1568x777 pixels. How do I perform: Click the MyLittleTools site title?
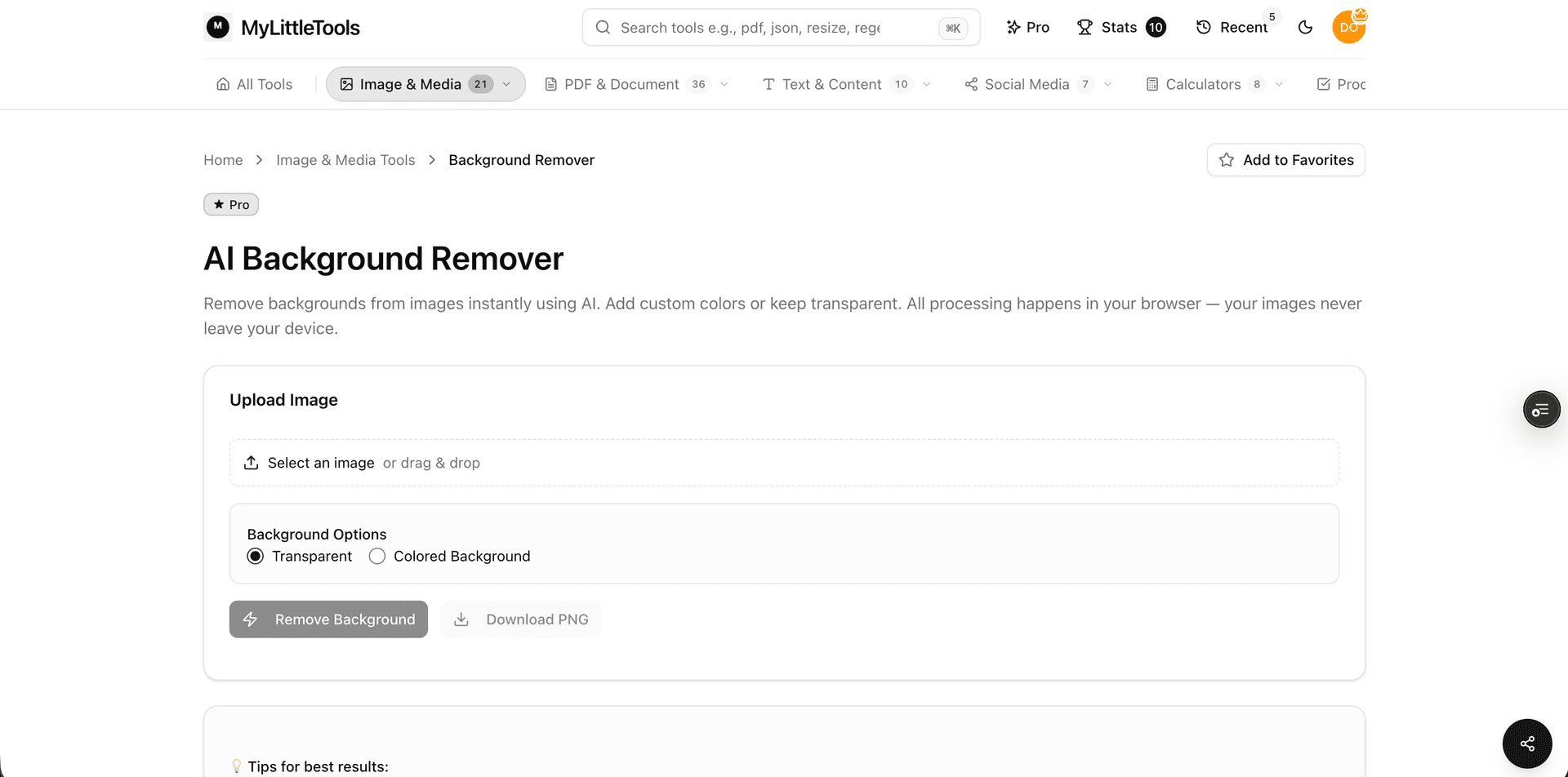[301, 28]
